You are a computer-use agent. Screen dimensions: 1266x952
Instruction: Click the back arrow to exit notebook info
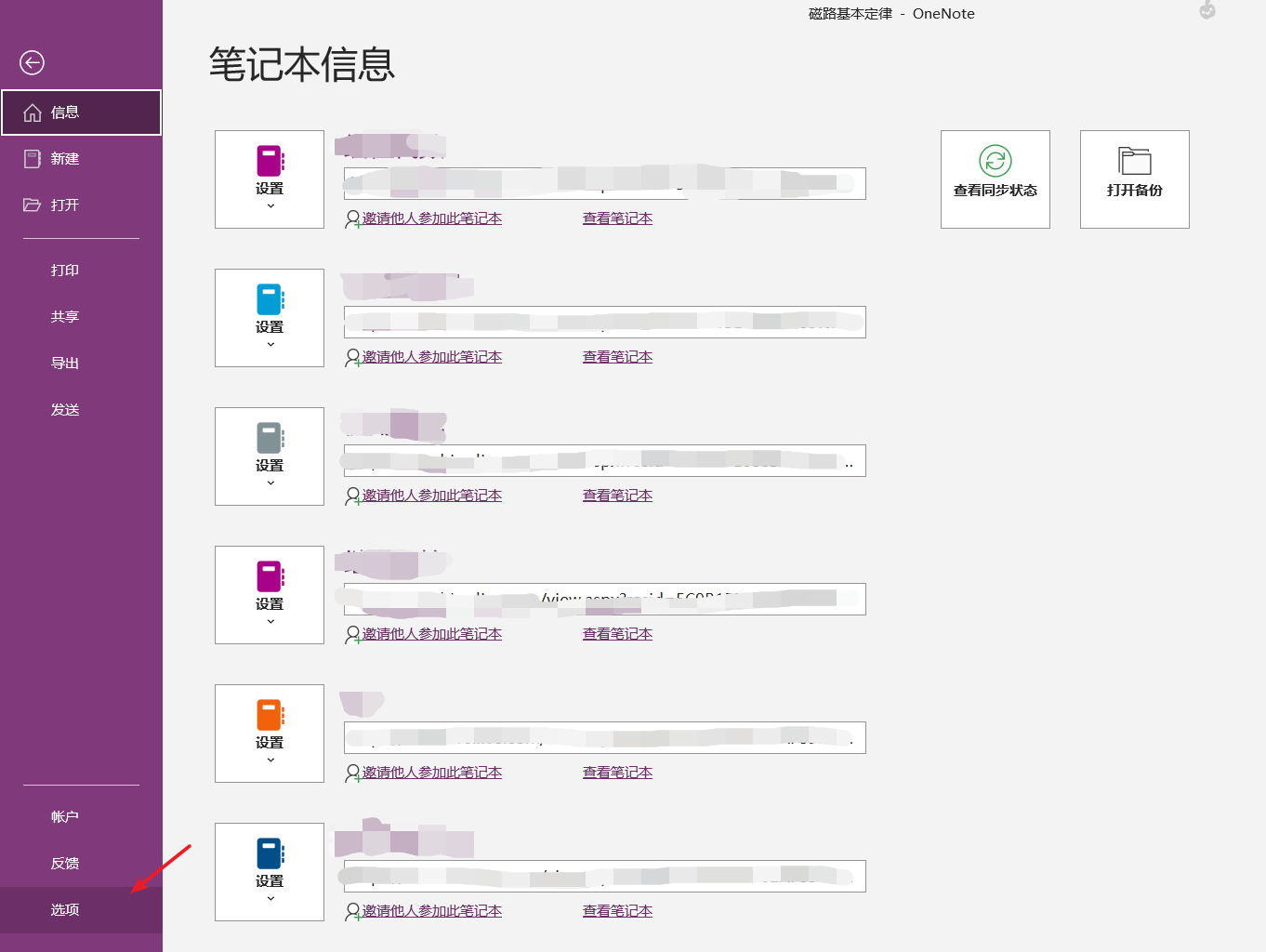click(x=32, y=63)
